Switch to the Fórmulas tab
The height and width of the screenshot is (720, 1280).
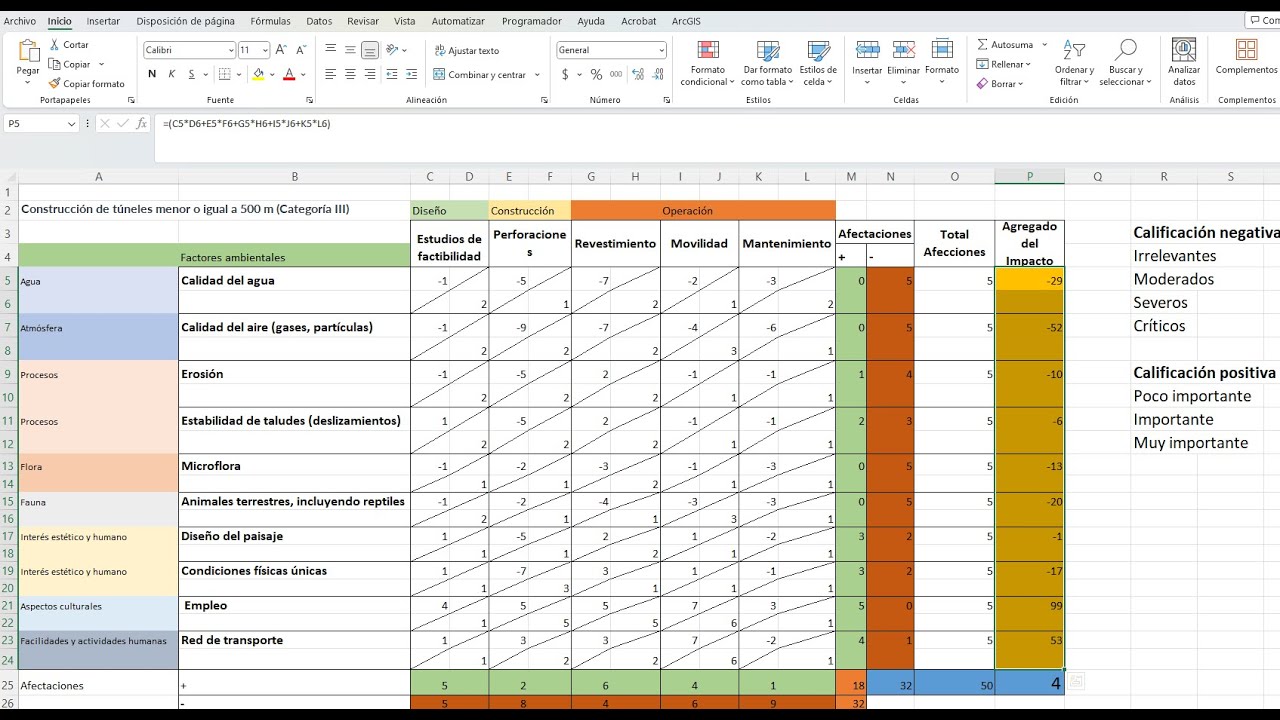point(271,21)
